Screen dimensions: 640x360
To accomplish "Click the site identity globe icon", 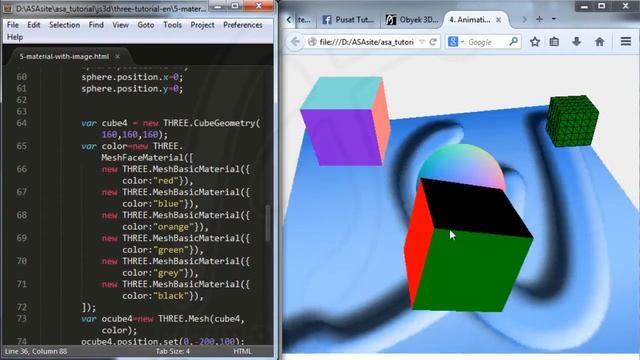I will tap(312, 42).
